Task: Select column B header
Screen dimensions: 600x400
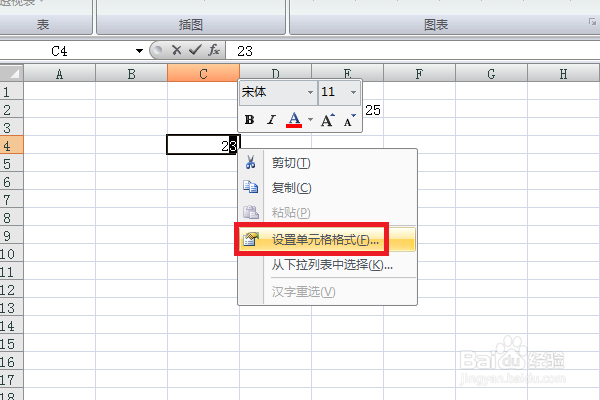Action: pyautogui.click(x=131, y=73)
